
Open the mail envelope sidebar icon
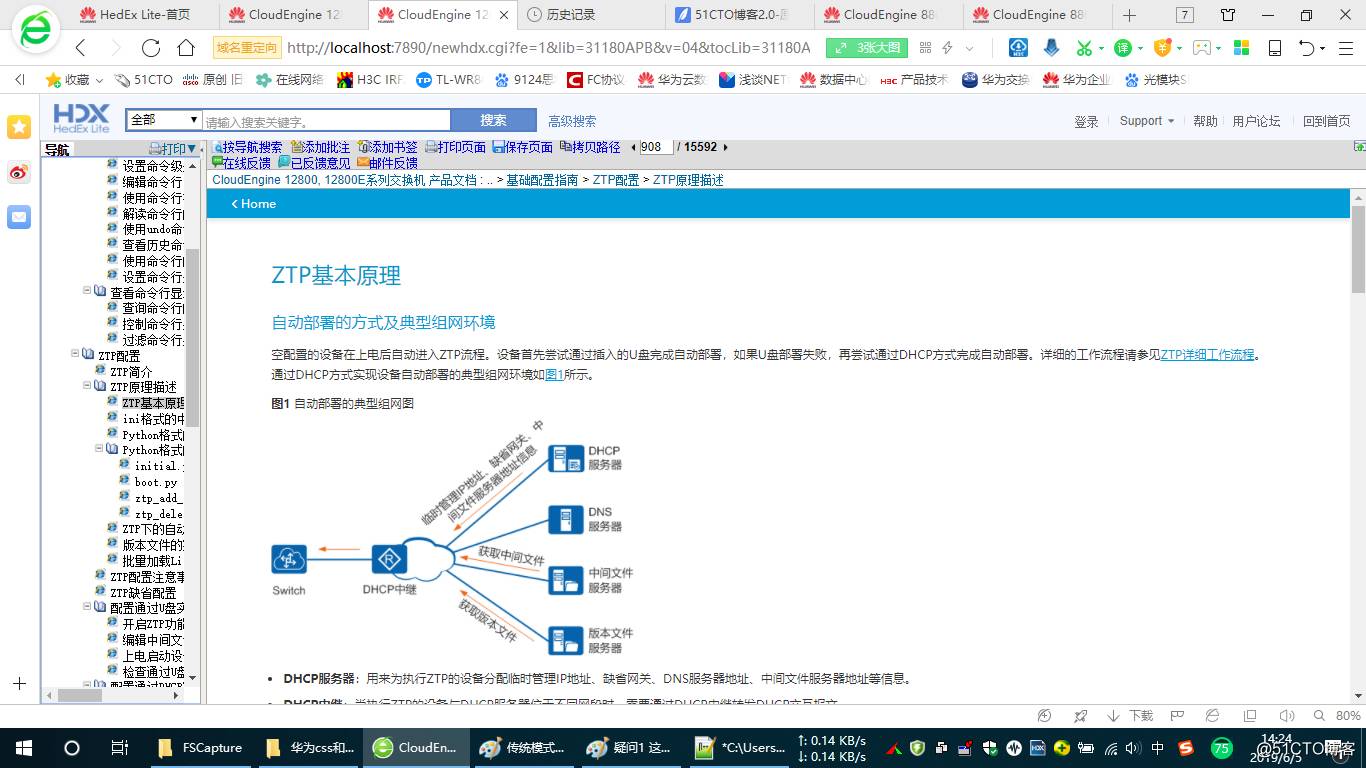click(x=19, y=217)
